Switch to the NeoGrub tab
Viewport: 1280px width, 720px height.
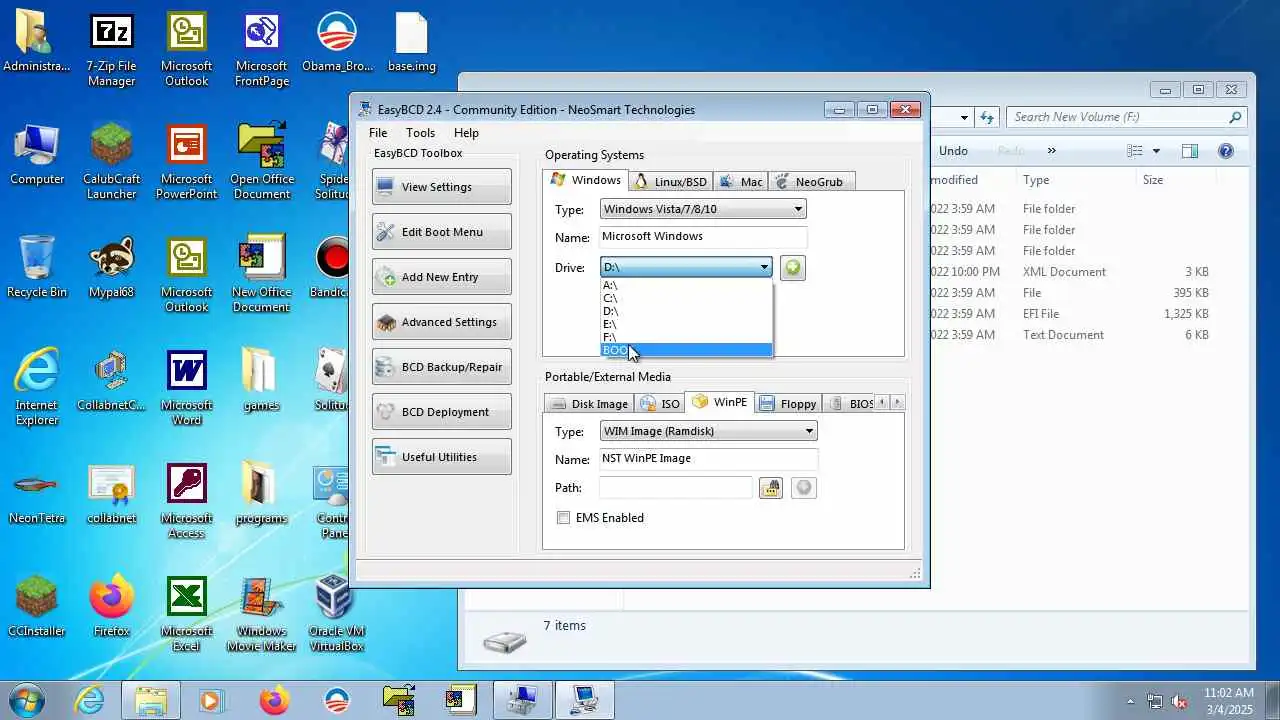(x=810, y=181)
